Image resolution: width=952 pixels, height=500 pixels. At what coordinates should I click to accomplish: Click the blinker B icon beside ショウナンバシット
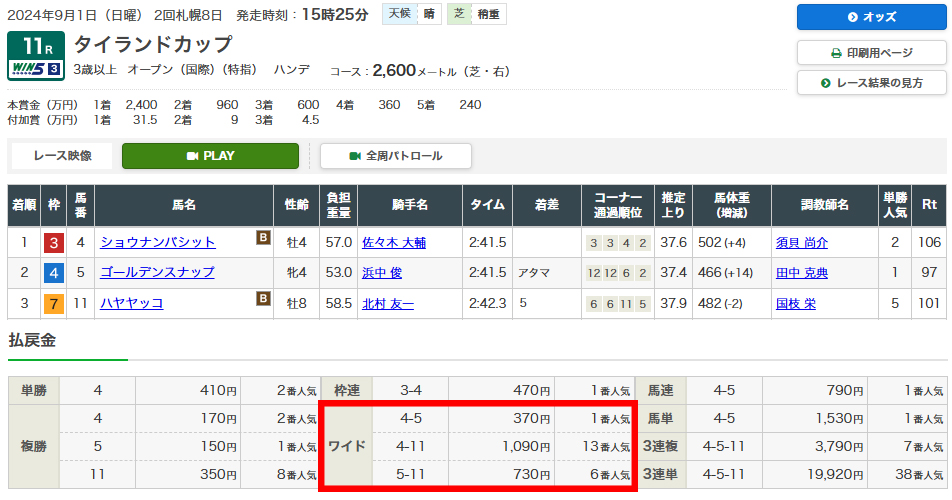click(x=263, y=238)
